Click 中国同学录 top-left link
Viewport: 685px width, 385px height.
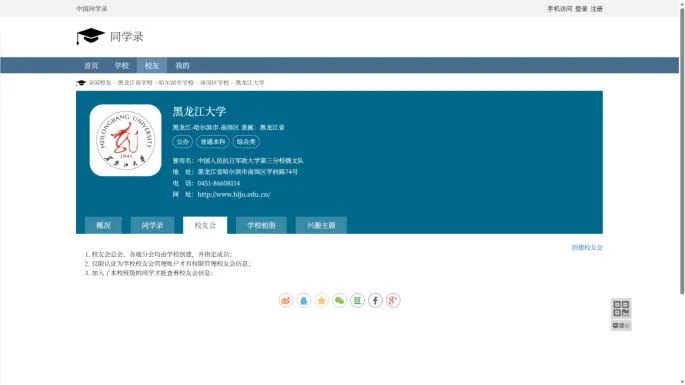tap(91, 9)
